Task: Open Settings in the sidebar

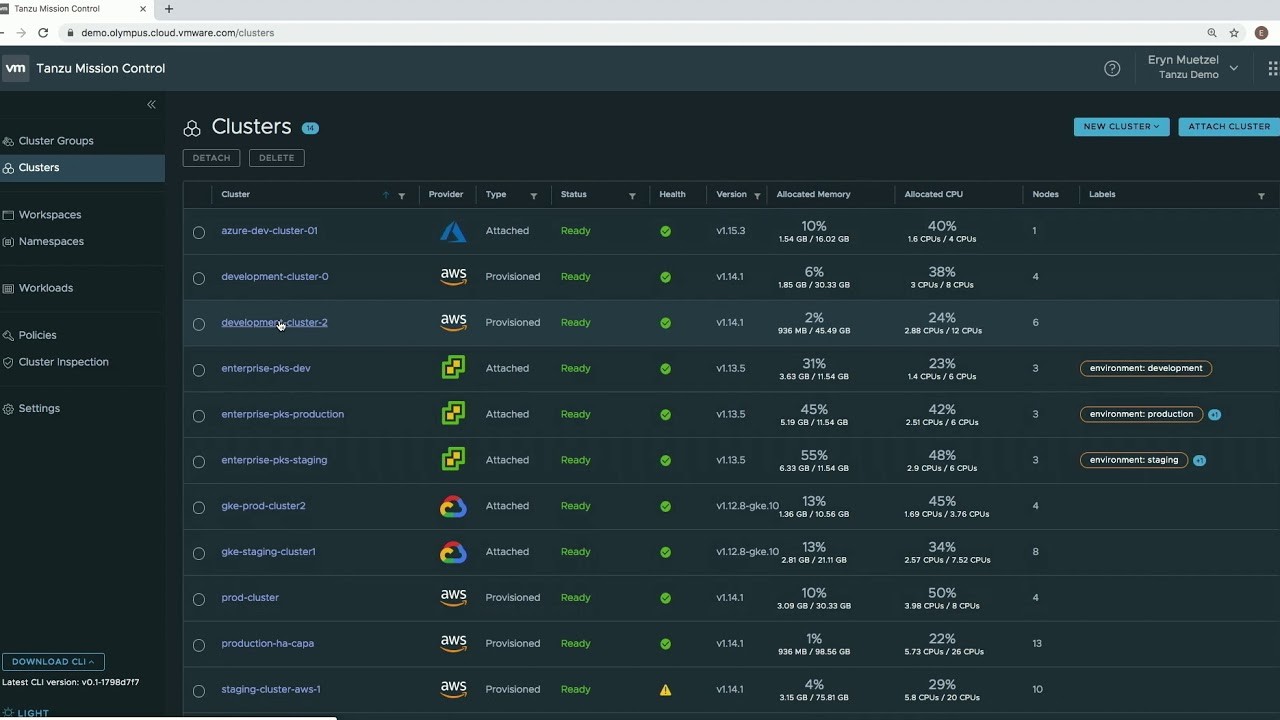Action: (39, 409)
